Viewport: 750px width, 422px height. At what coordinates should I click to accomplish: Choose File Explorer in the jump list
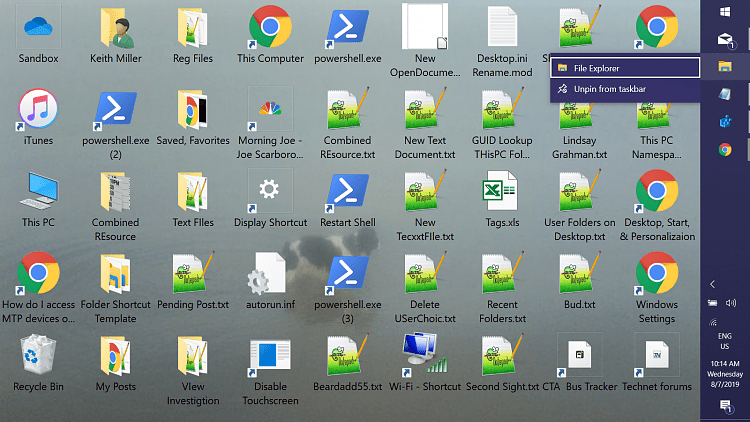coord(625,68)
